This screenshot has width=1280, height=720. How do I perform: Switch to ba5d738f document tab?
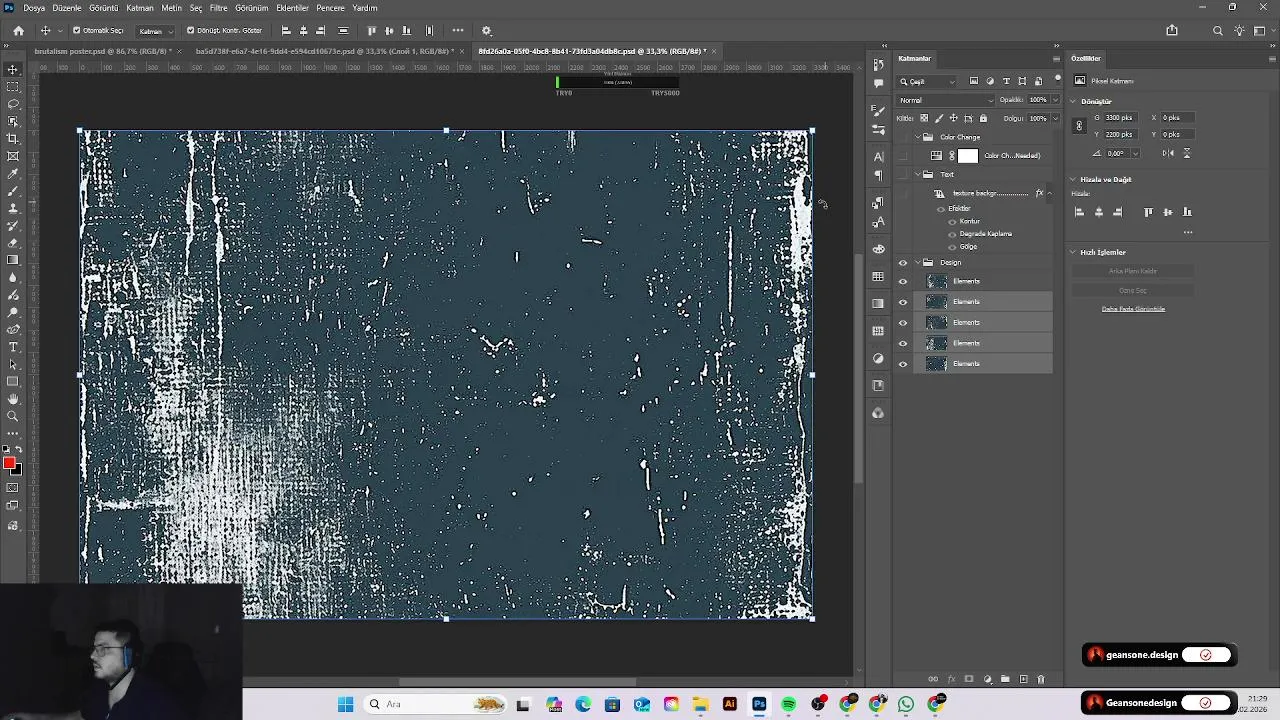point(323,51)
